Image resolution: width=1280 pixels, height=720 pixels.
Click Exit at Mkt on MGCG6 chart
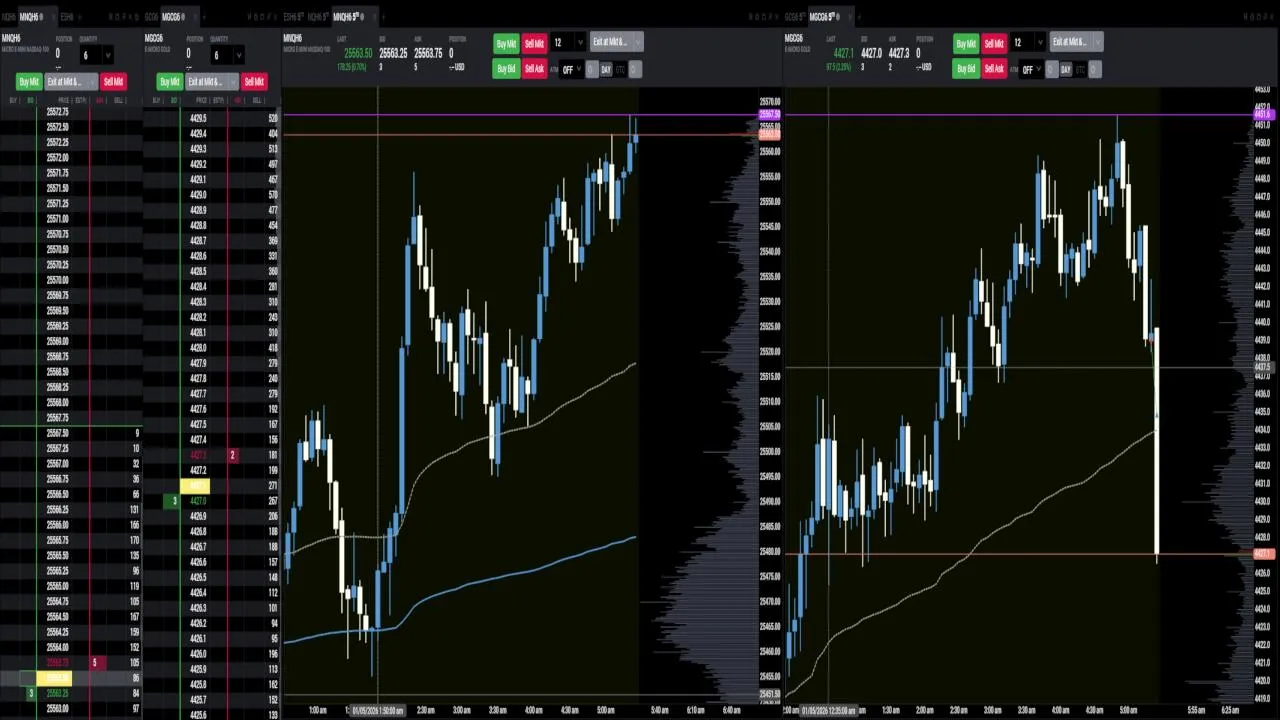pyautogui.click(x=1070, y=43)
